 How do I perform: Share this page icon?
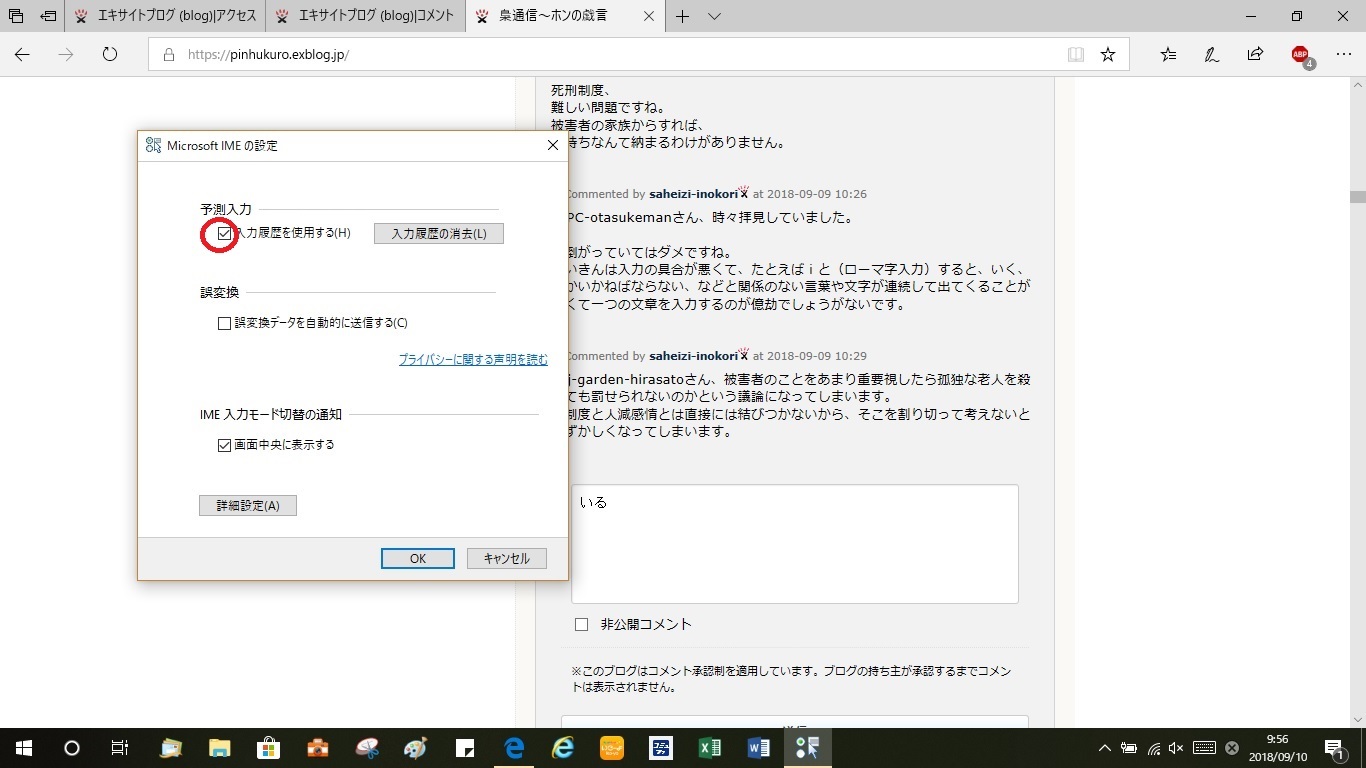point(1255,55)
